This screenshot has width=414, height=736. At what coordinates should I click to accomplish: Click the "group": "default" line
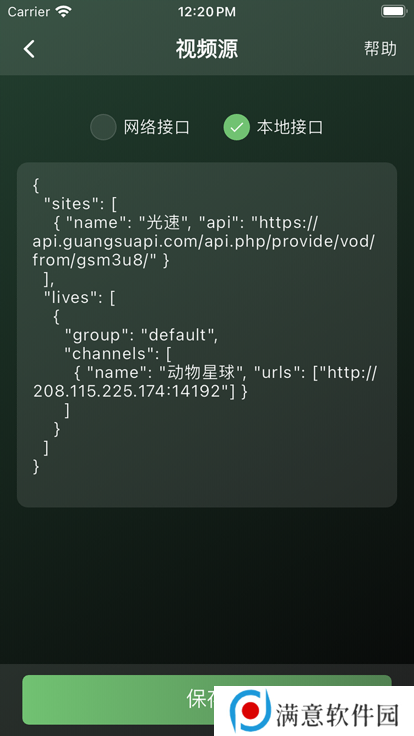141,335
